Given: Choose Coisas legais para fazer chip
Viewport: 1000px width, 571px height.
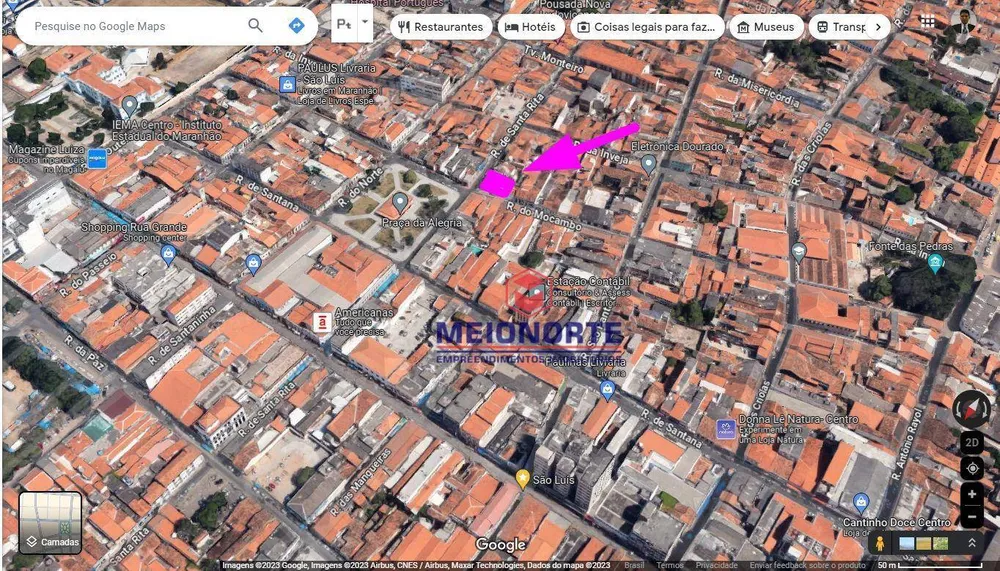Looking at the screenshot, I should point(647,27).
